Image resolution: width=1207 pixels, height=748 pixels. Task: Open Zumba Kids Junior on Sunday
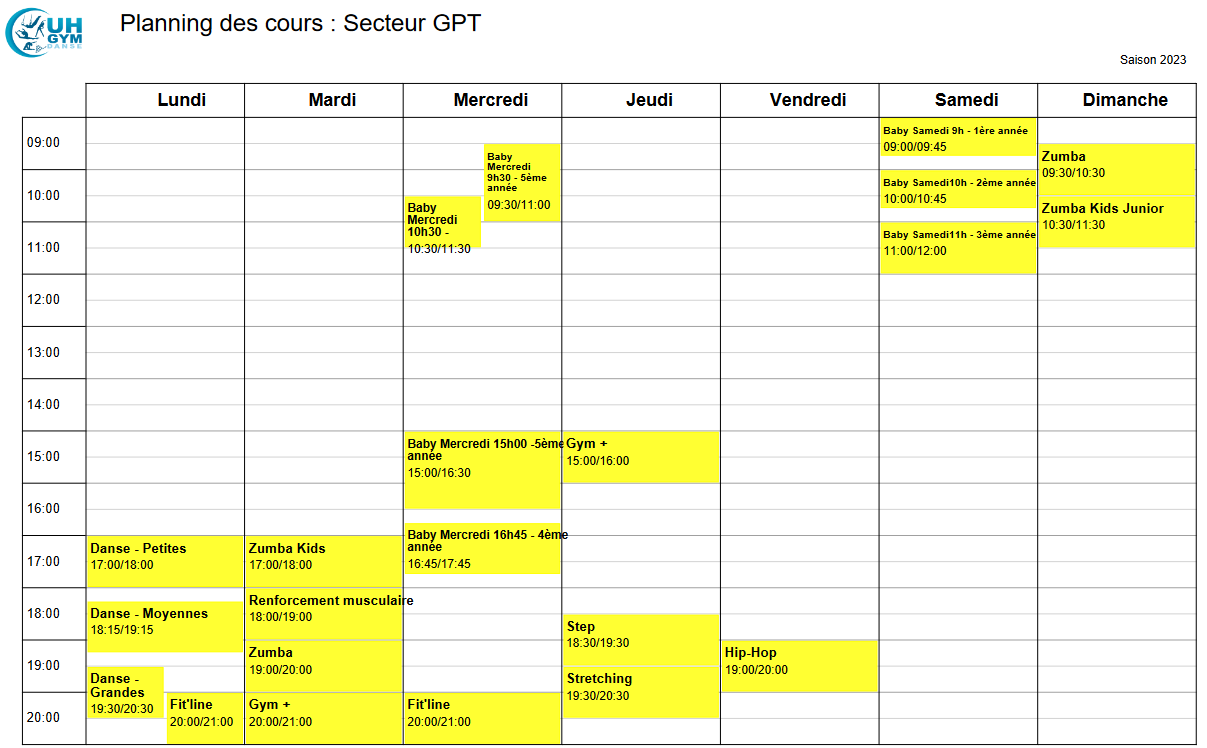[x=1116, y=221]
